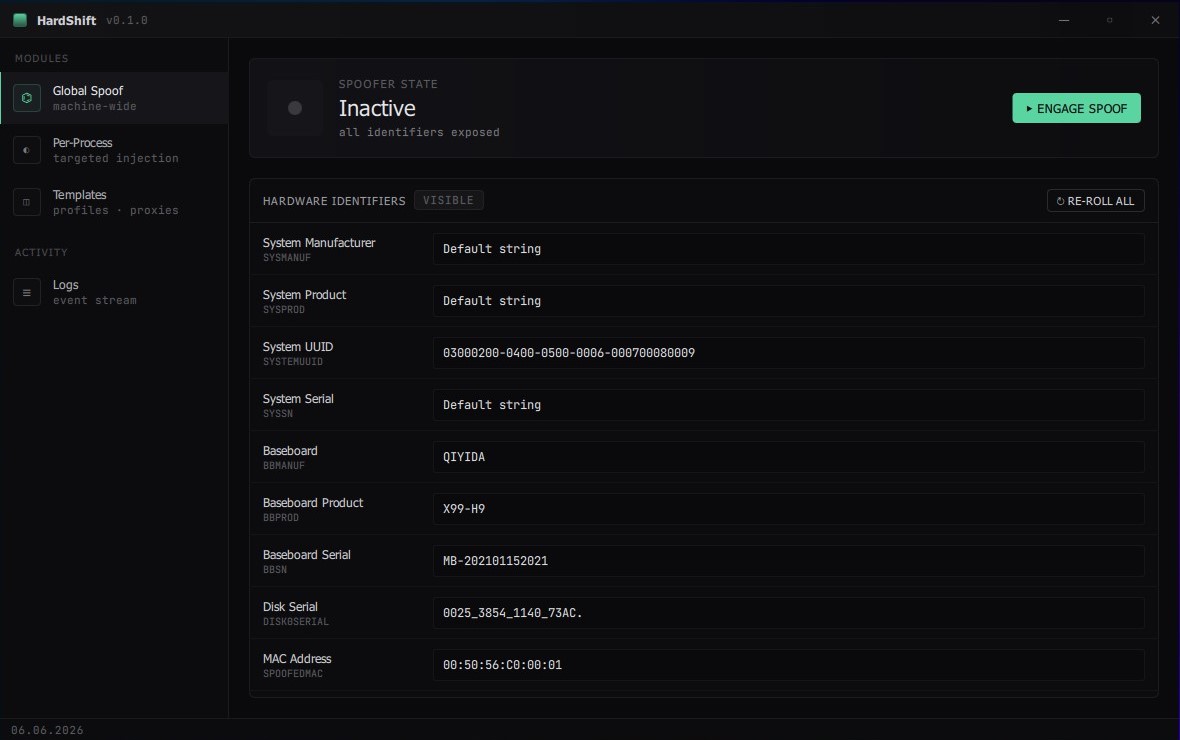Click the Logs list icon
Viewport: 1180px width, 740px height.
tap(27, 292)
